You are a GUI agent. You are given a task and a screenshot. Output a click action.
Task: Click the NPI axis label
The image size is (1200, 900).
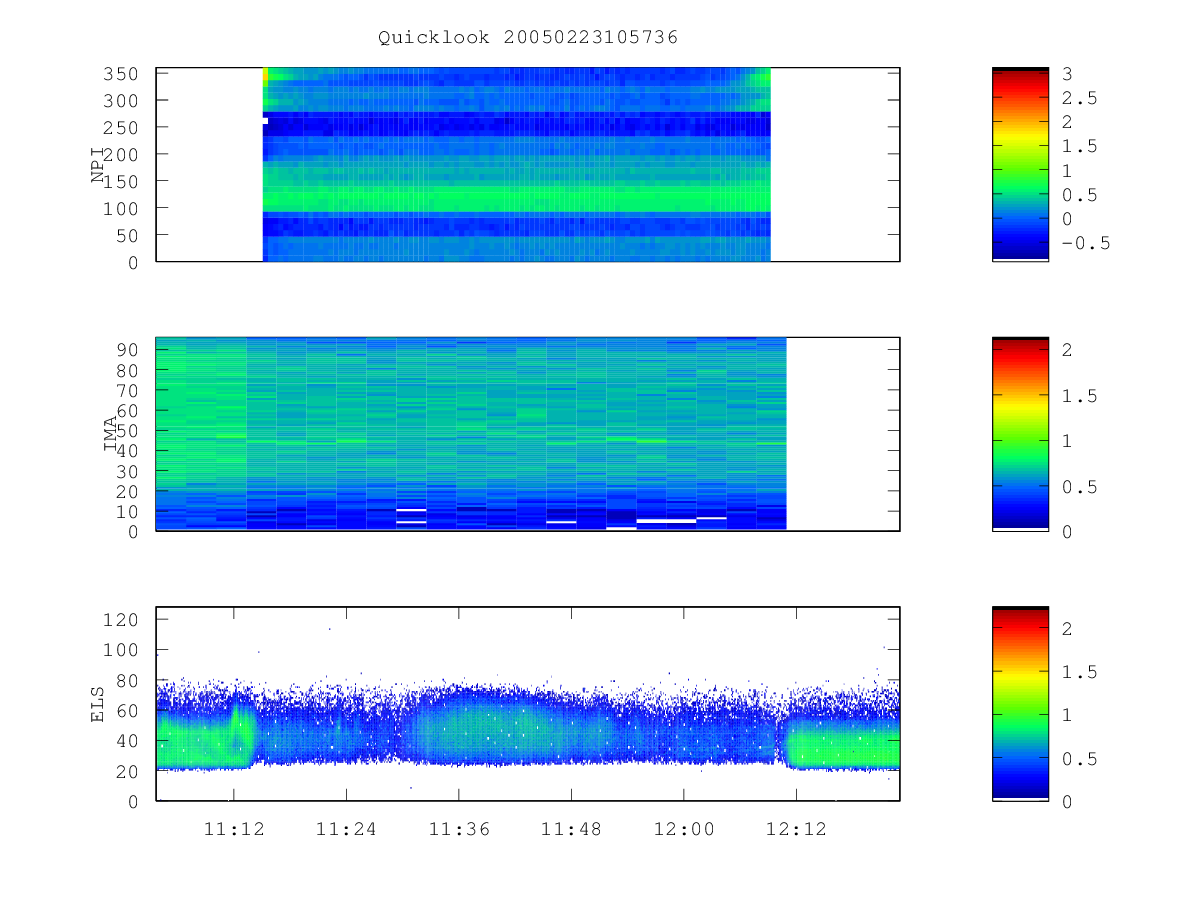98,165
